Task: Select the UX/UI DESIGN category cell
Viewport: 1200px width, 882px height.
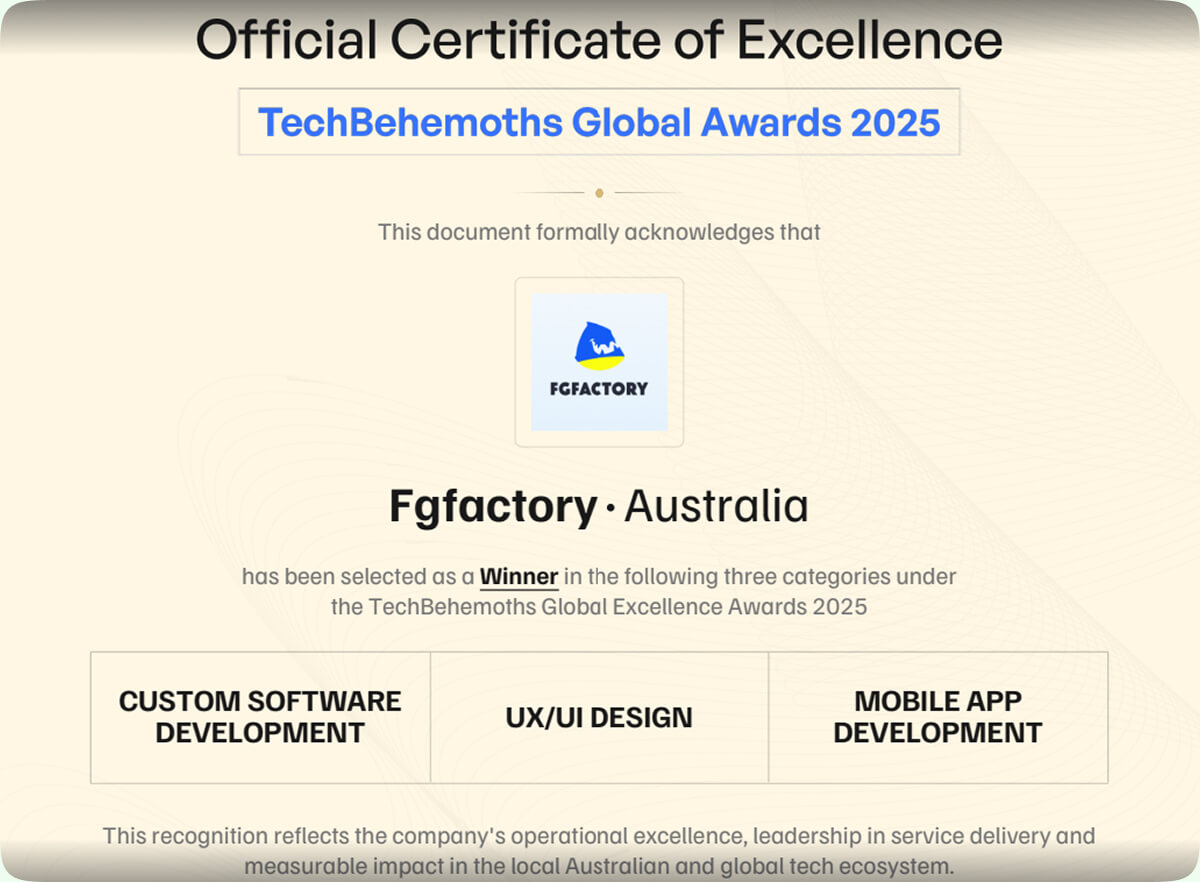Action: pyautogui.click(x=599, y=717)
